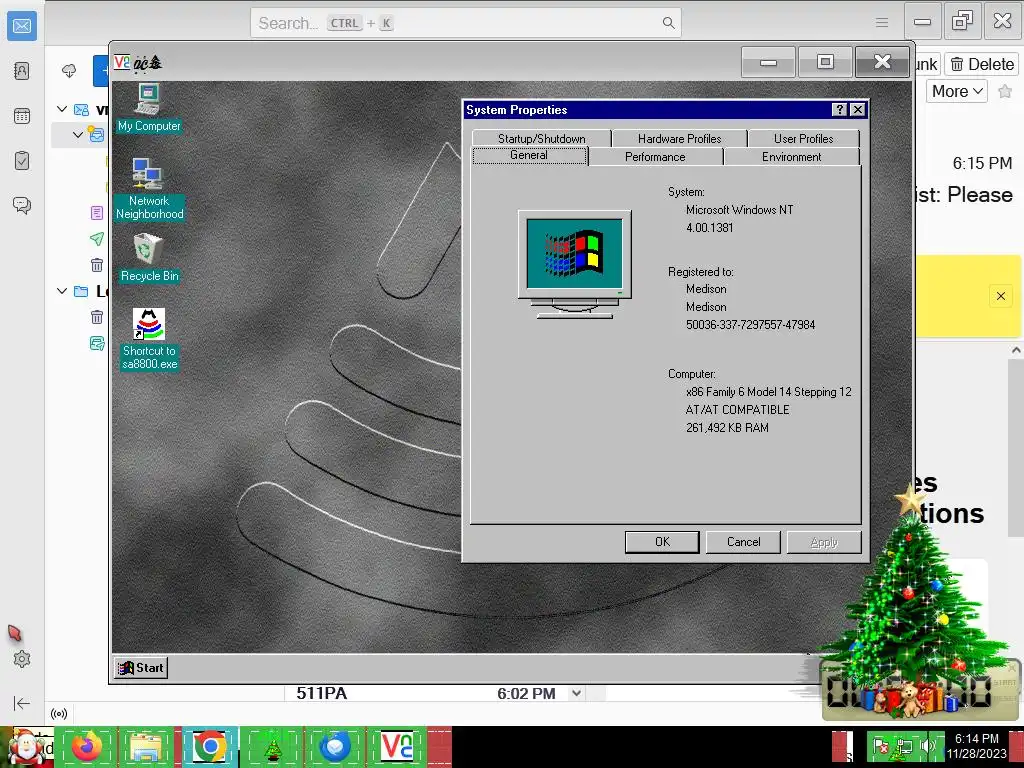This screenshot has width=1024, height=768.
Task: Switch to the Environment tab
Action: pos(792,157)
